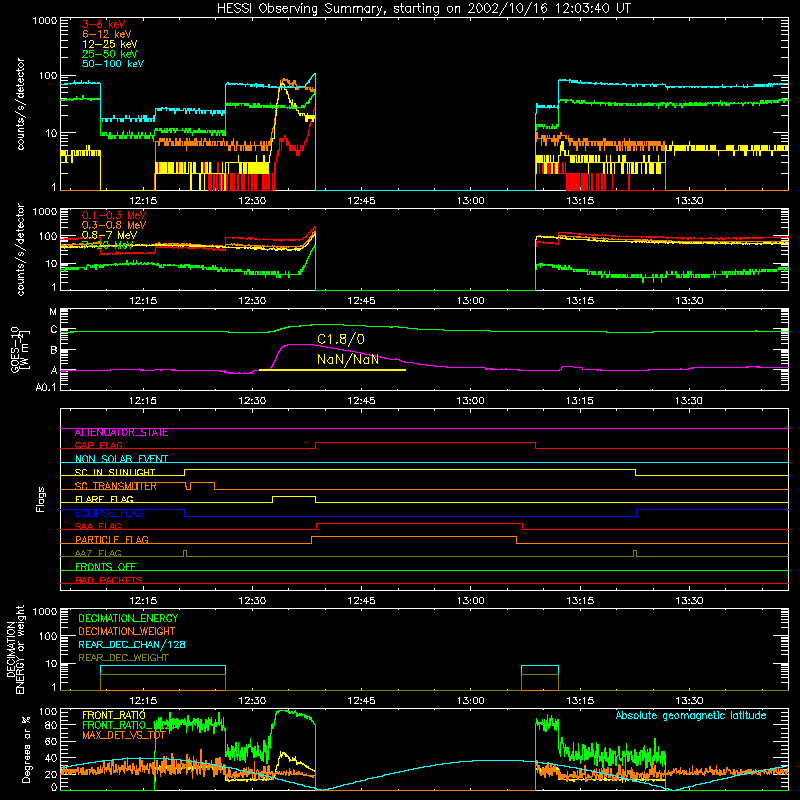
Task: Click the yellow FRONT_RATIO legend label
Action: pyautogui.click(x=114, y=715)
